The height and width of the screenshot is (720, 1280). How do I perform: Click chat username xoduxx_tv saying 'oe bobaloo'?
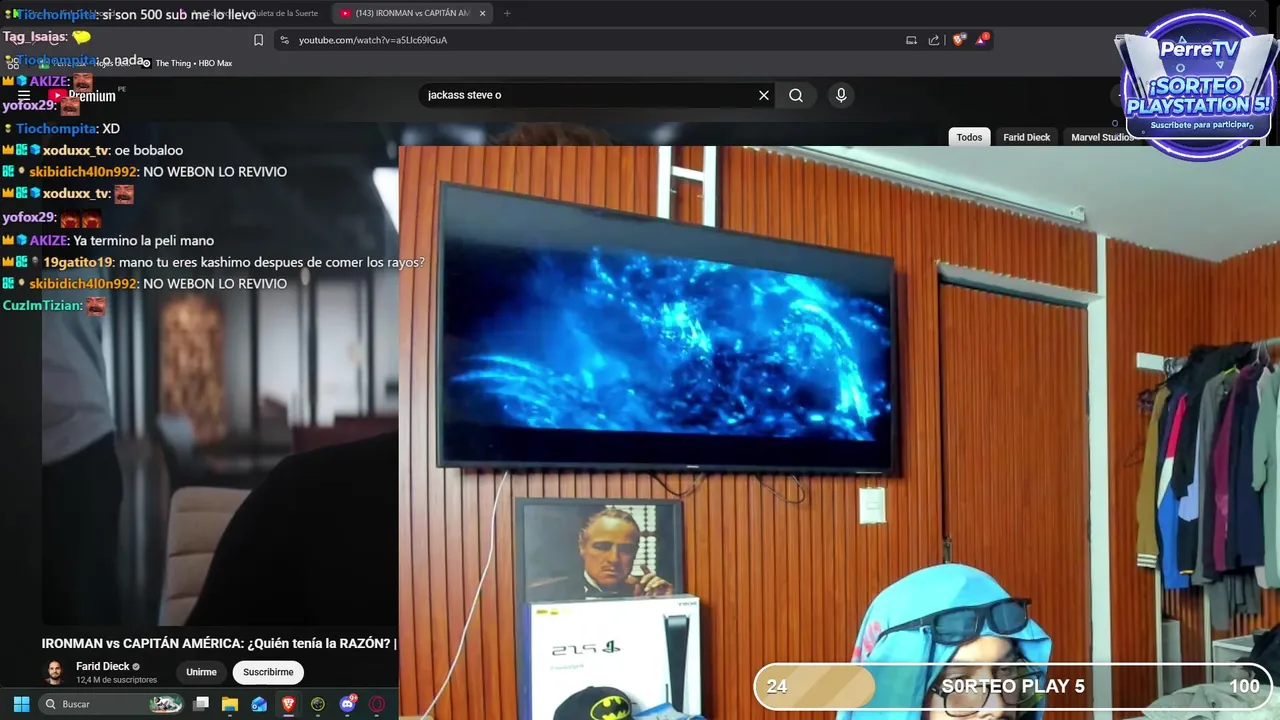pos(75,150)
